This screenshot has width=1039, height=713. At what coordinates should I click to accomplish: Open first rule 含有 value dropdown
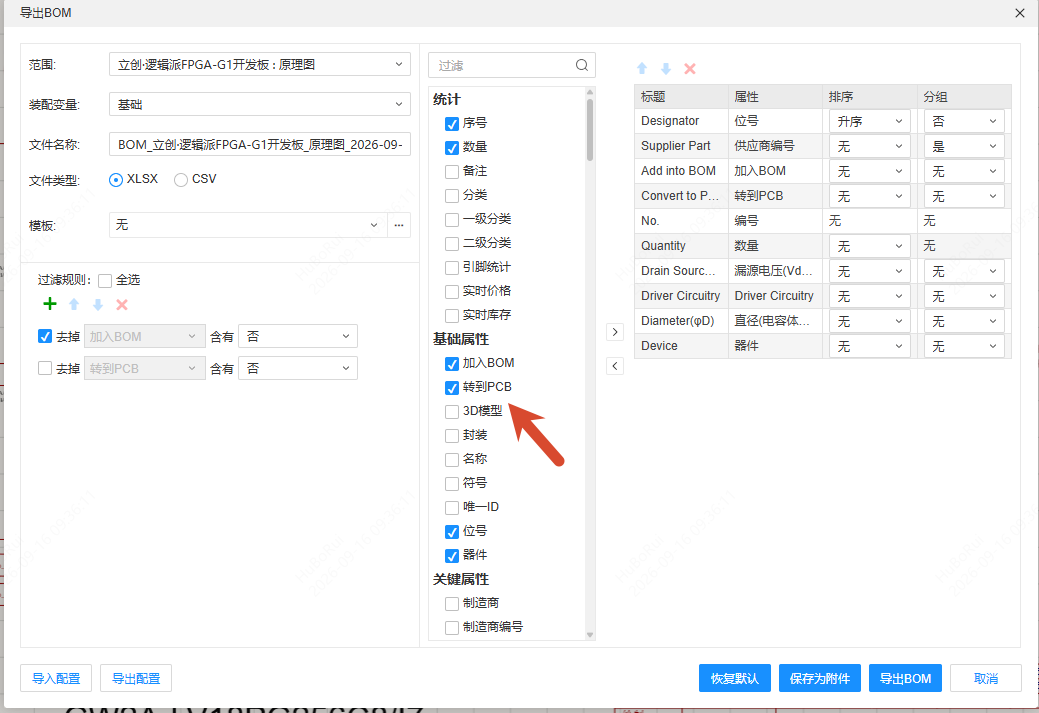(298, 337)
